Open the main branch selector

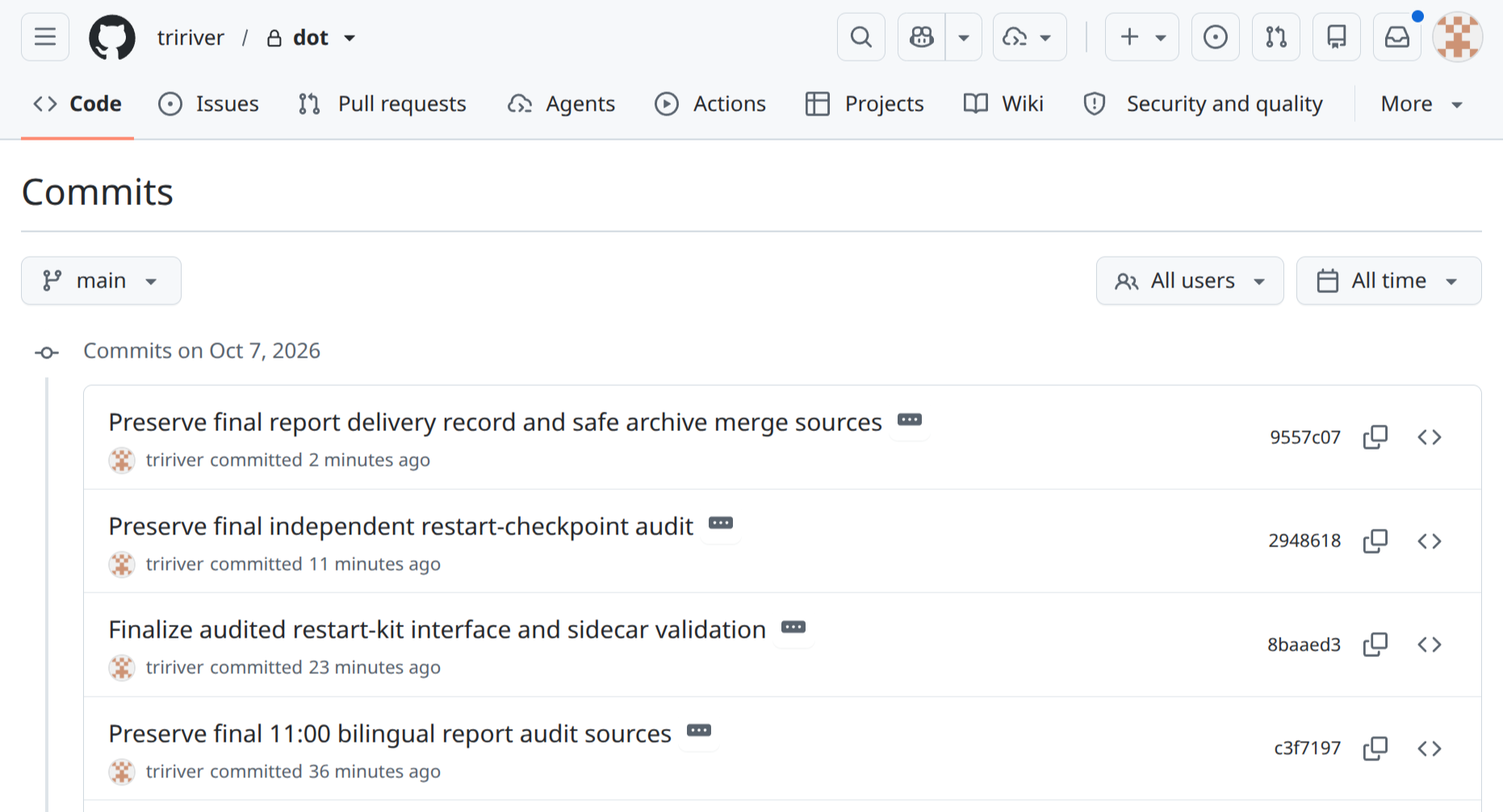101,280
